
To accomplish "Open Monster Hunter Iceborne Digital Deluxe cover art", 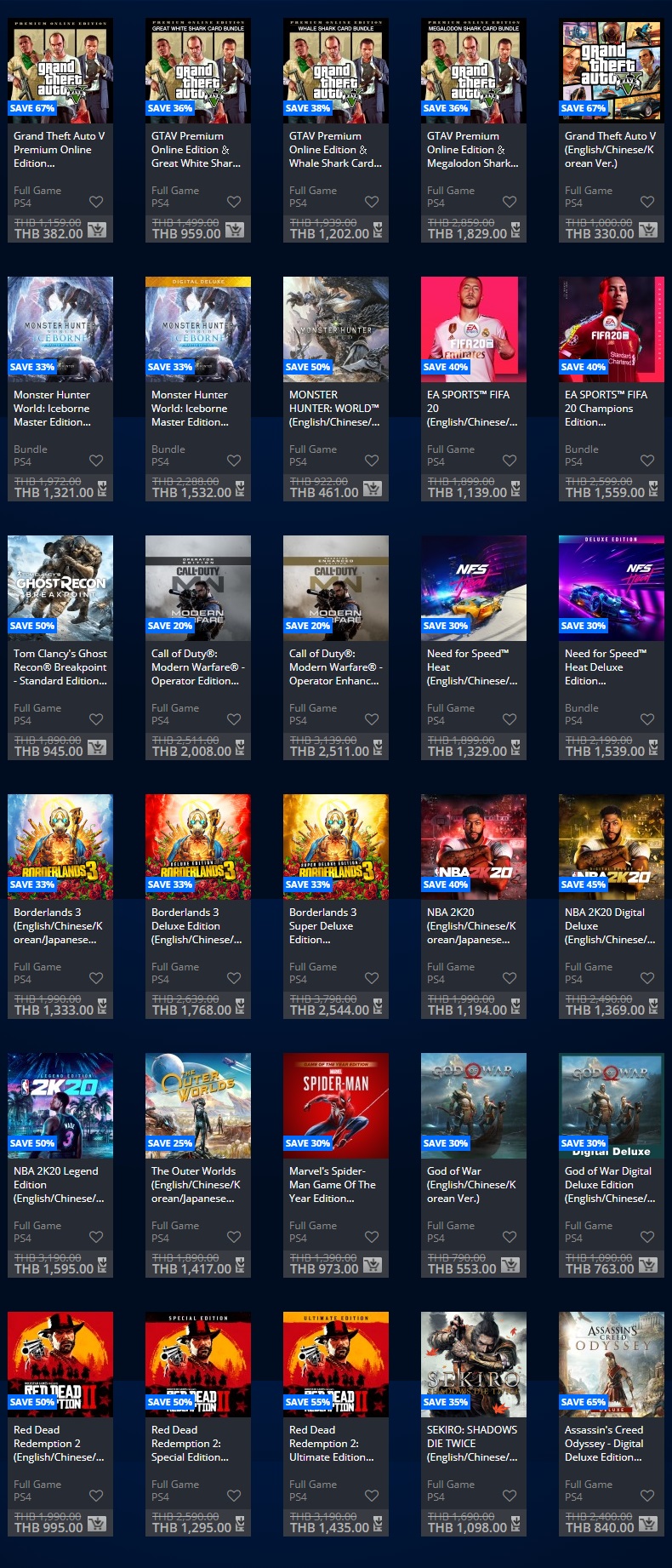I will click(x=198, y=329).
